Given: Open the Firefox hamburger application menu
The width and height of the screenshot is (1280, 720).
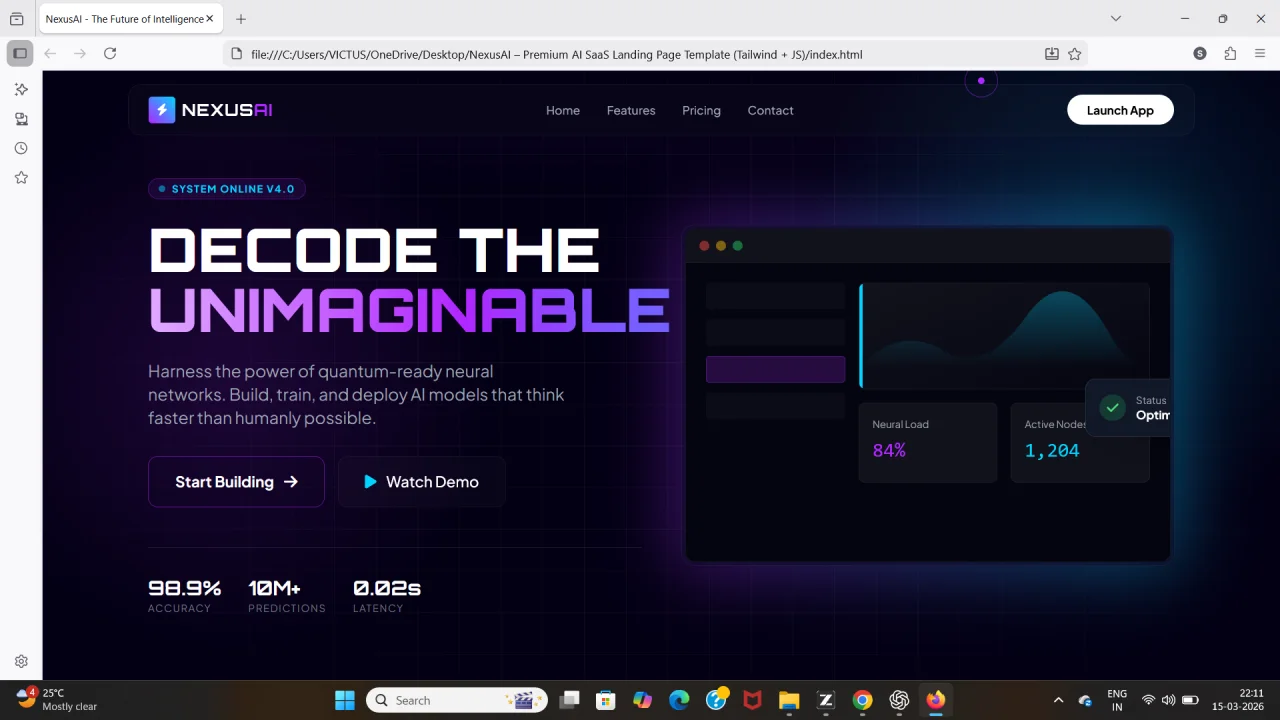Looking at the screenshot, I should (1260, 54).
